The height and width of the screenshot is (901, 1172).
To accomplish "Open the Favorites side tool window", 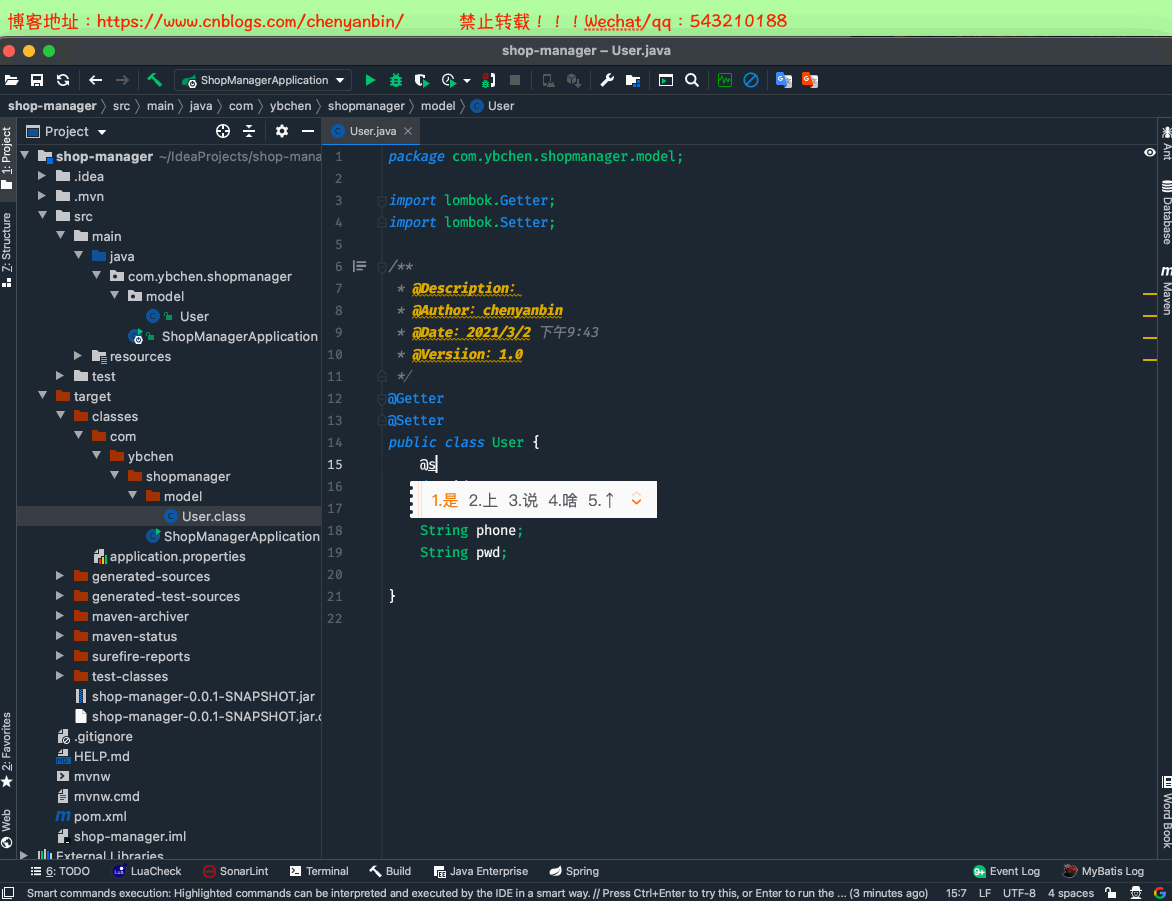I will [7, 749].
